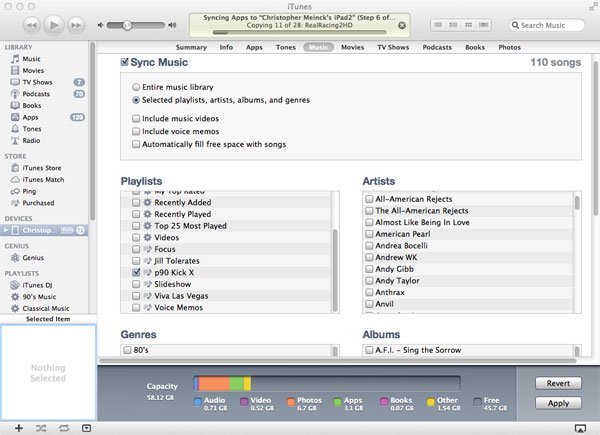Image resolution: width=600 pixels, height=435 pixels.
Task: Switch to the Apps tab
Action: (254, 47)
